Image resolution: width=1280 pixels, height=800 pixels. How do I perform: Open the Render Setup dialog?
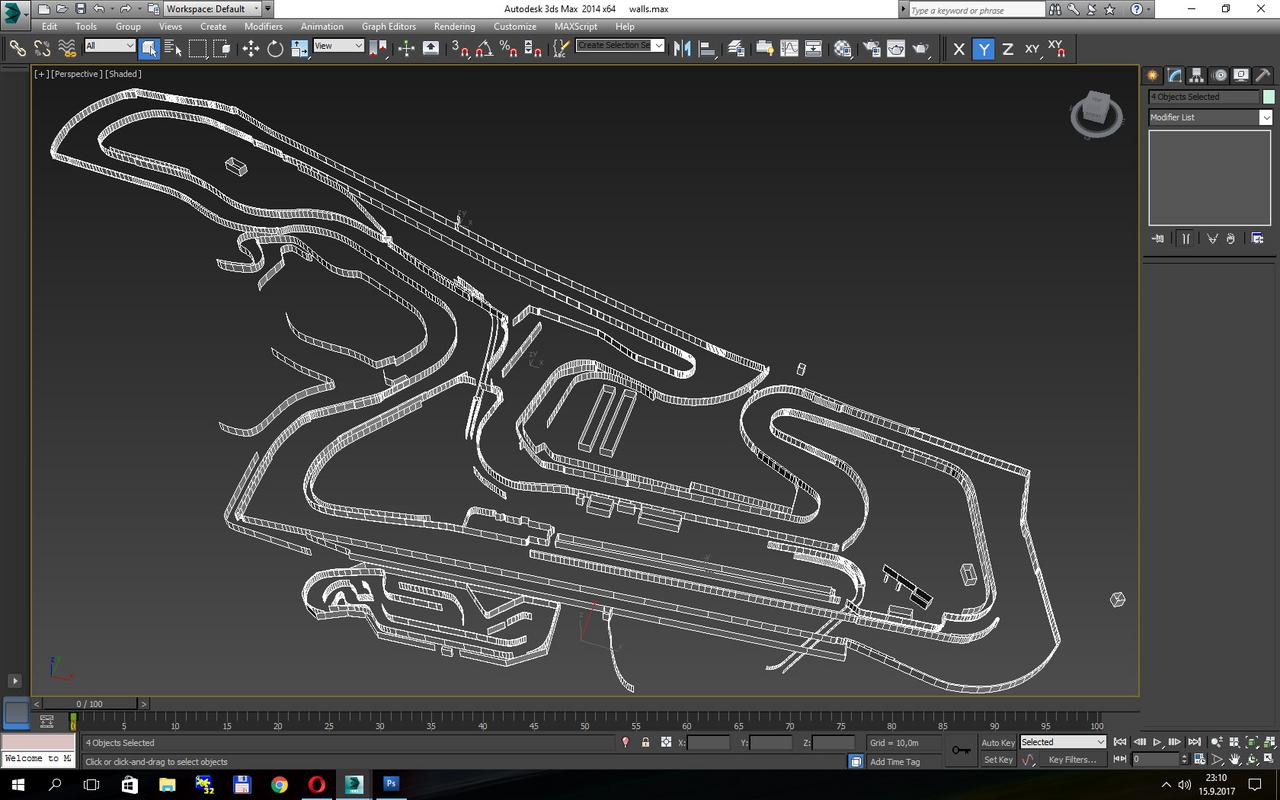tap(870, 47)
